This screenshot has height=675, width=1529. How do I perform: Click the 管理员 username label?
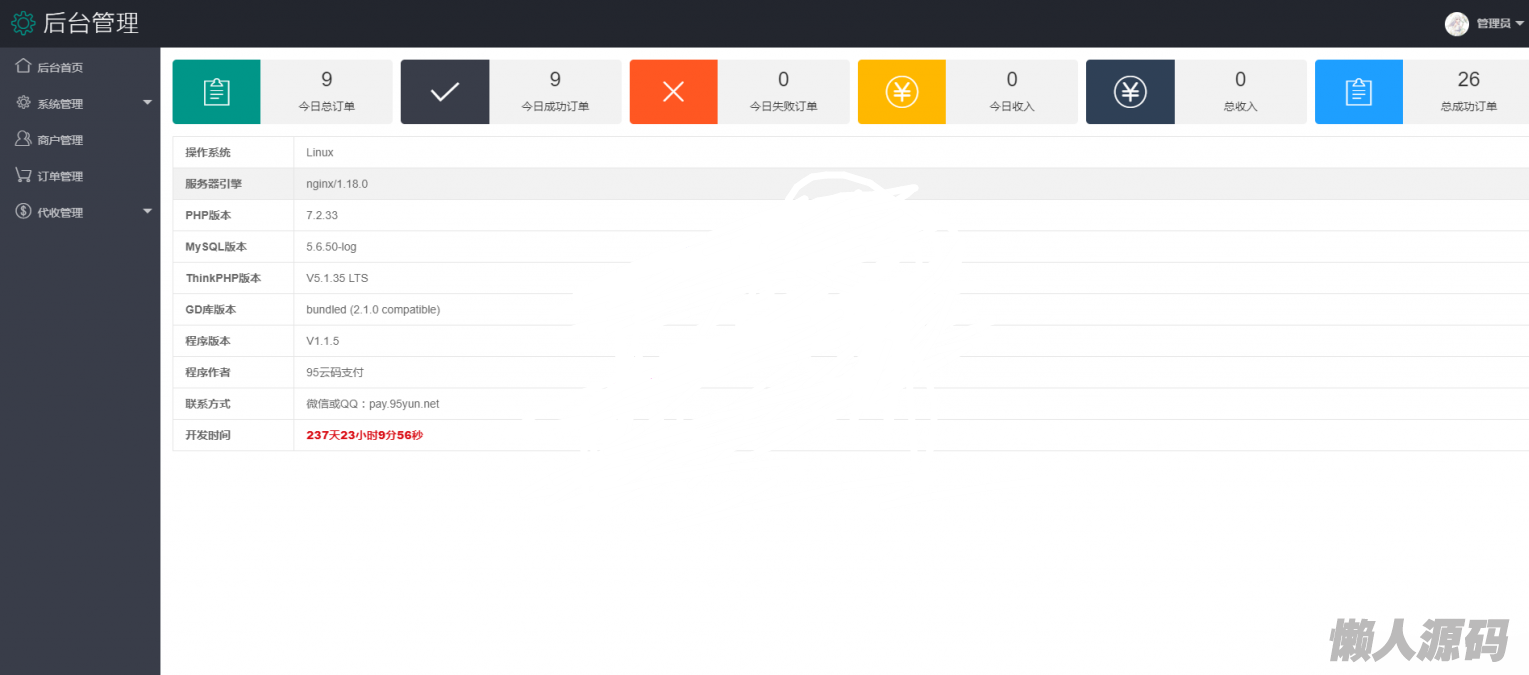(1493, 24)
